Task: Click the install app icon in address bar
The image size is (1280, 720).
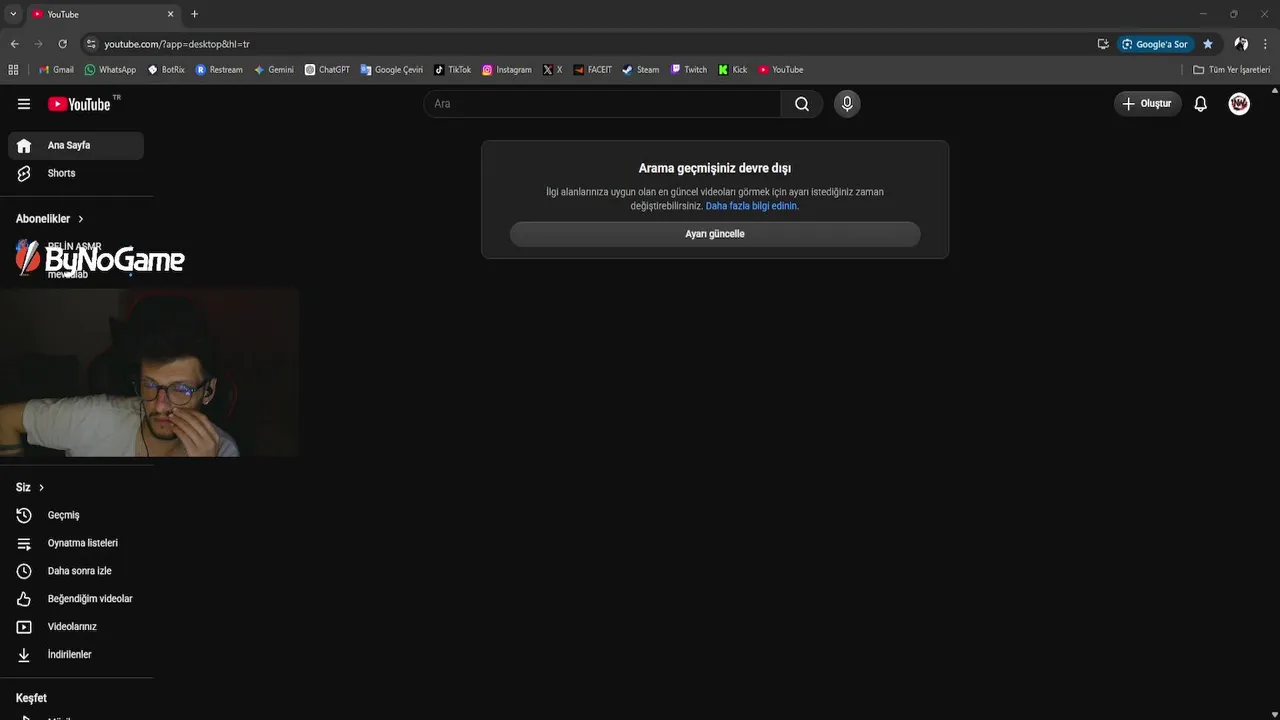Action: click(1103, 44)
